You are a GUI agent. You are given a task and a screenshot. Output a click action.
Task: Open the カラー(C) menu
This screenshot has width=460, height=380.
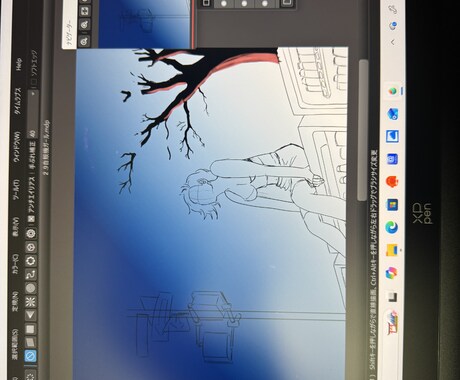[x=16, y=265]
